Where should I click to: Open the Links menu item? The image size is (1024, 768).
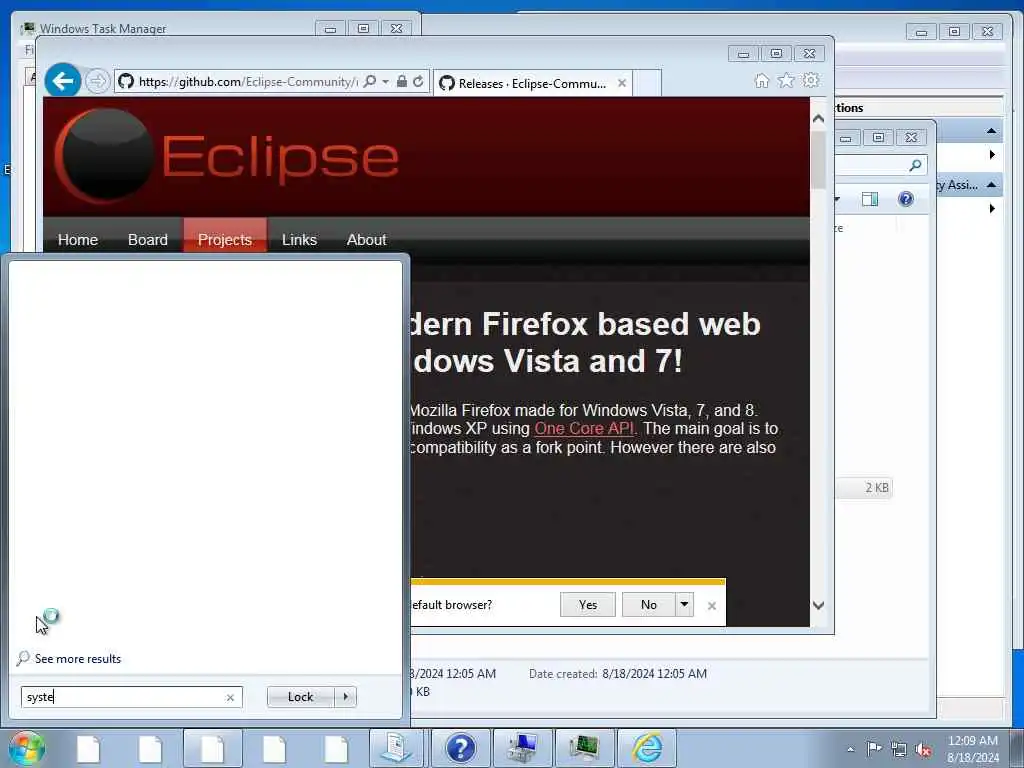tap(299, 240)
